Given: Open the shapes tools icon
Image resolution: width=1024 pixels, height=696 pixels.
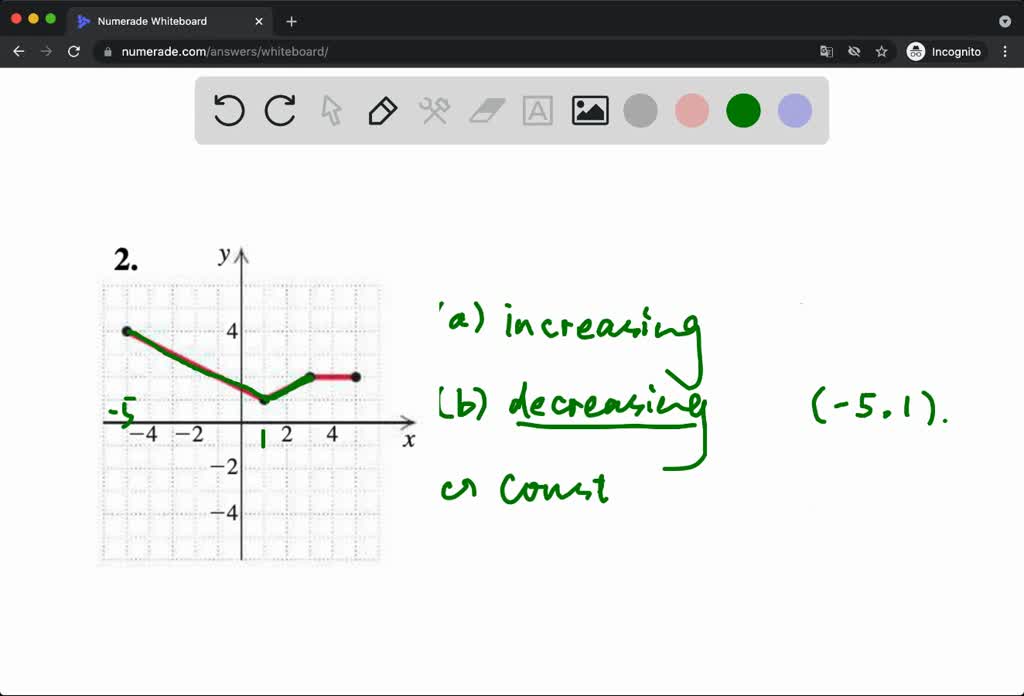Looking at the screenshot, I should point(435,111).
